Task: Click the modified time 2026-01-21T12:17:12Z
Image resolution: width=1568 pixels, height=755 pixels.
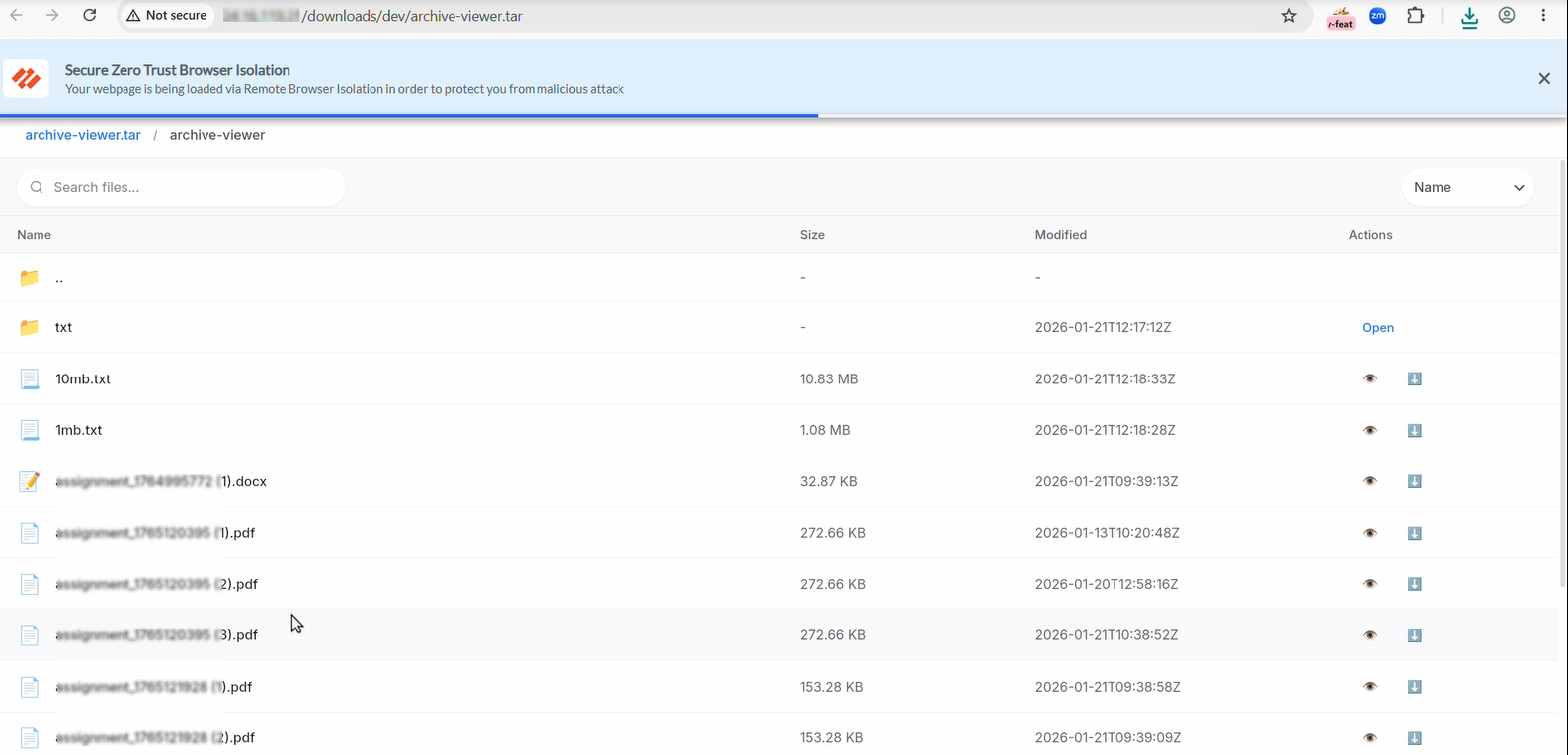Action: click(x=1104, y=327)
